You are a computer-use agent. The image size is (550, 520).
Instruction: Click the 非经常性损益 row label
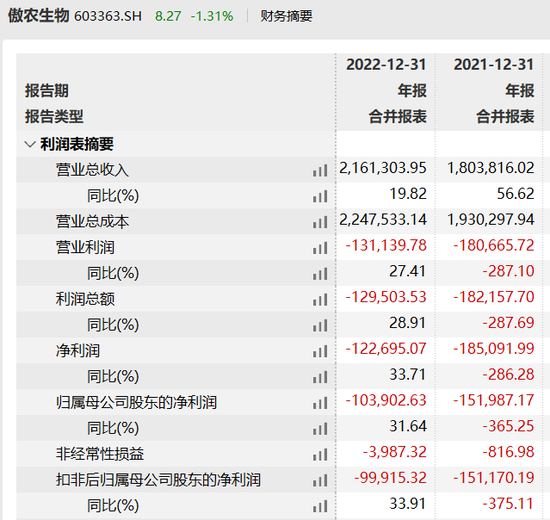100,454
